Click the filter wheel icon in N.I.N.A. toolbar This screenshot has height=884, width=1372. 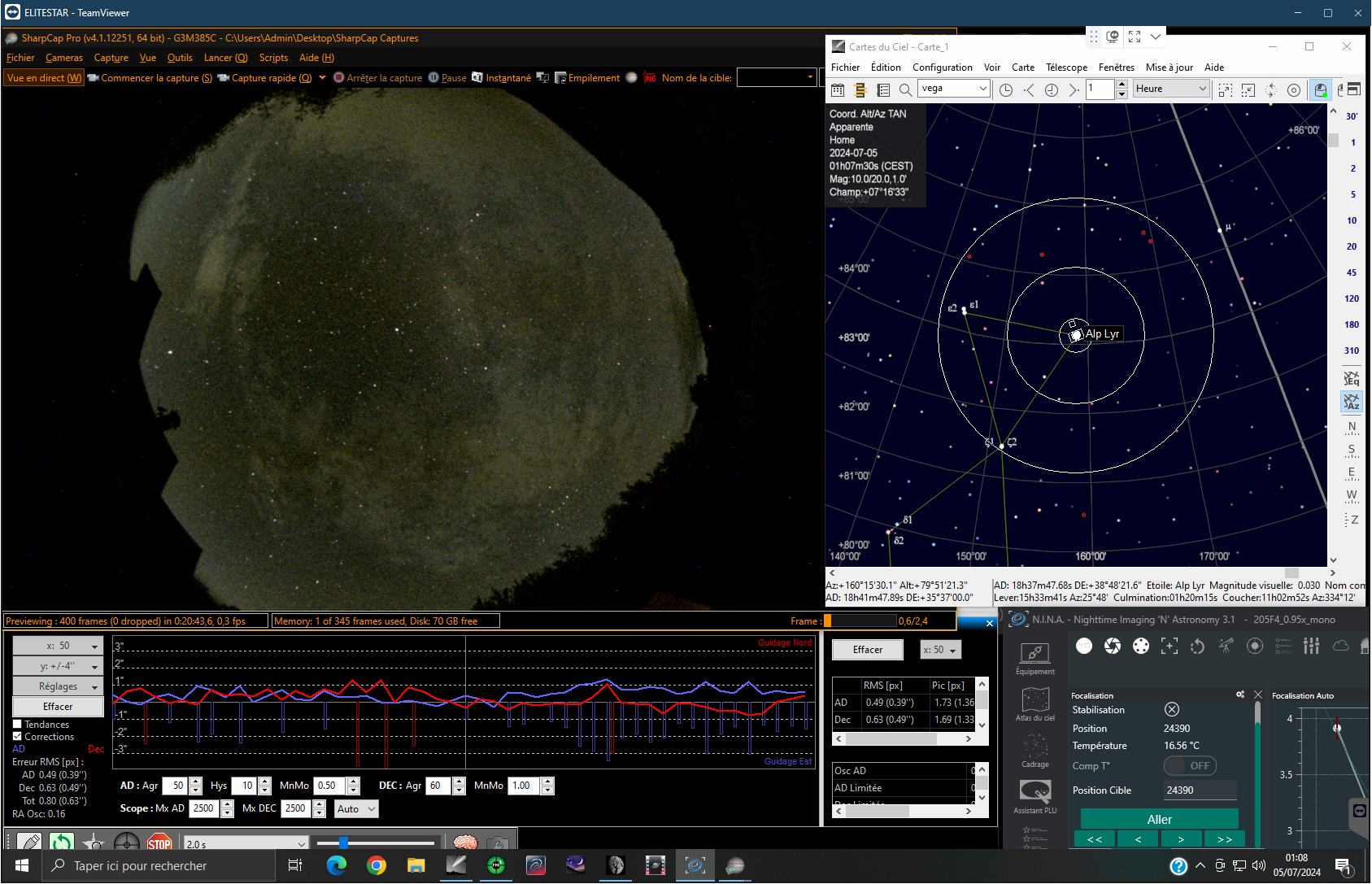(1141, 646)
